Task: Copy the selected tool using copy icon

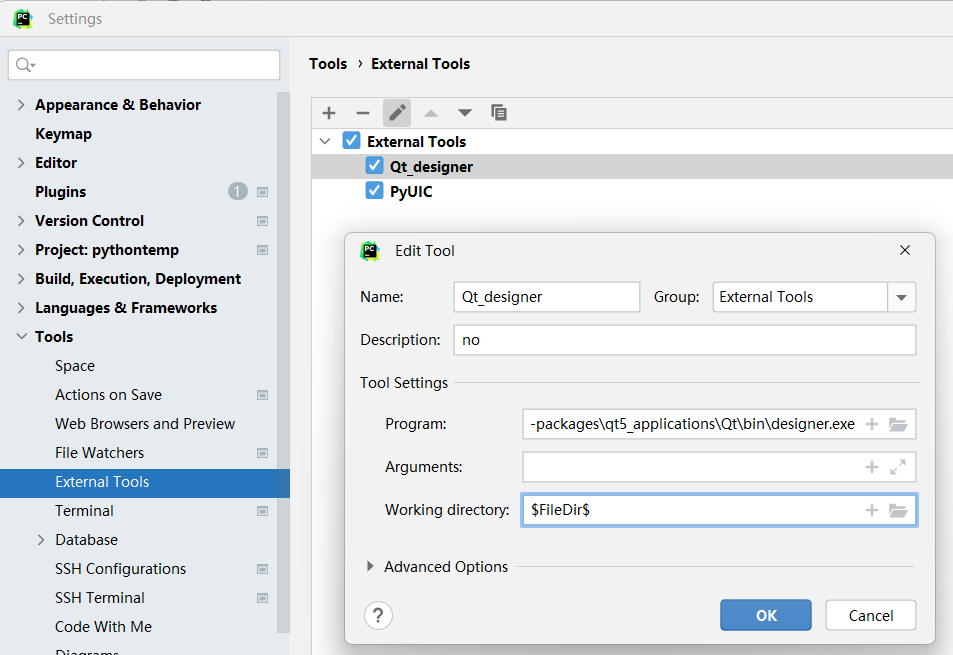Action: 499,112
